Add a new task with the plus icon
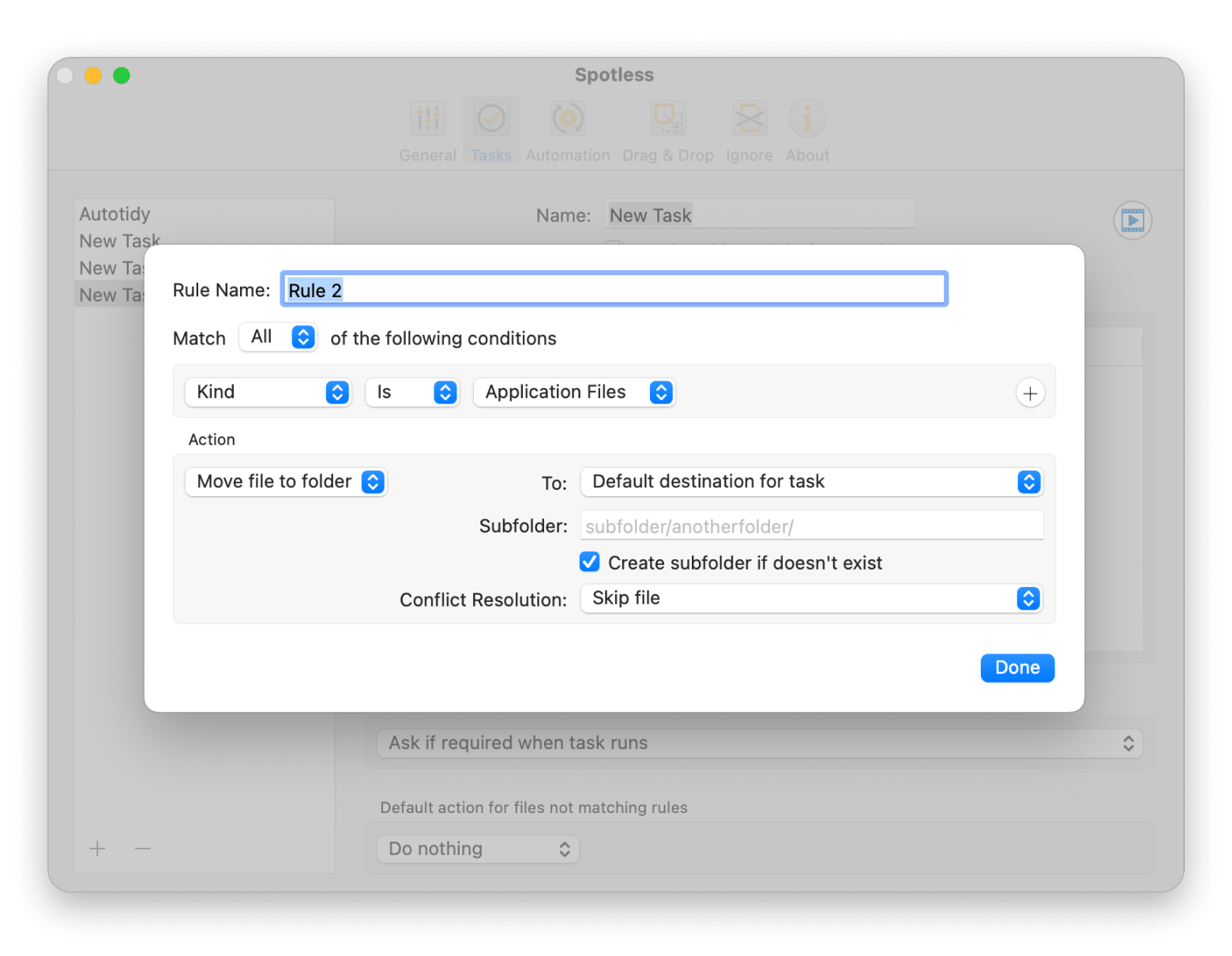Image resolution: width=1232 pixels, height=956 pixels. coord(97,849)
